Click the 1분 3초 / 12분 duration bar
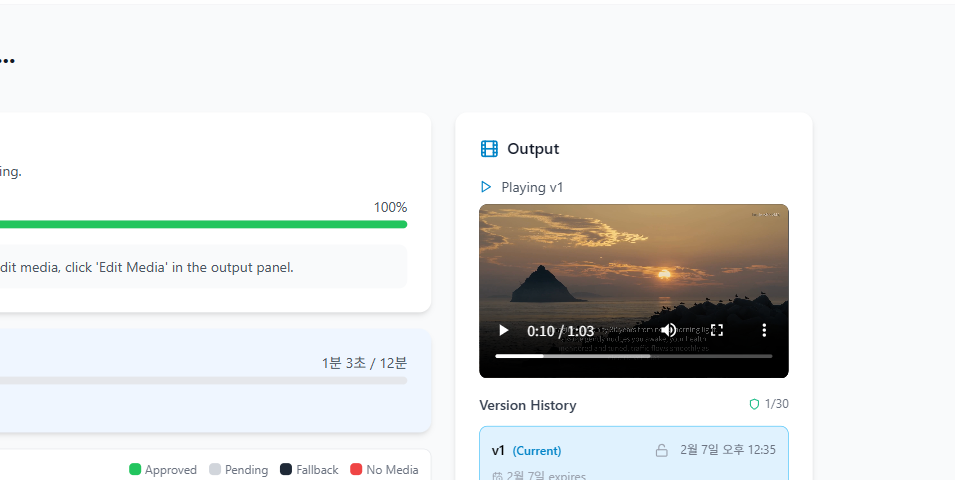 (x=200, y=380)
